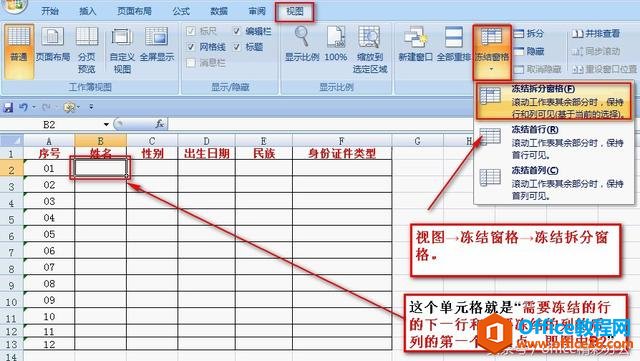The width and height of the screenshot is (640, 361).
Task: Click the 序号 header cell
Action: point(49,154)
